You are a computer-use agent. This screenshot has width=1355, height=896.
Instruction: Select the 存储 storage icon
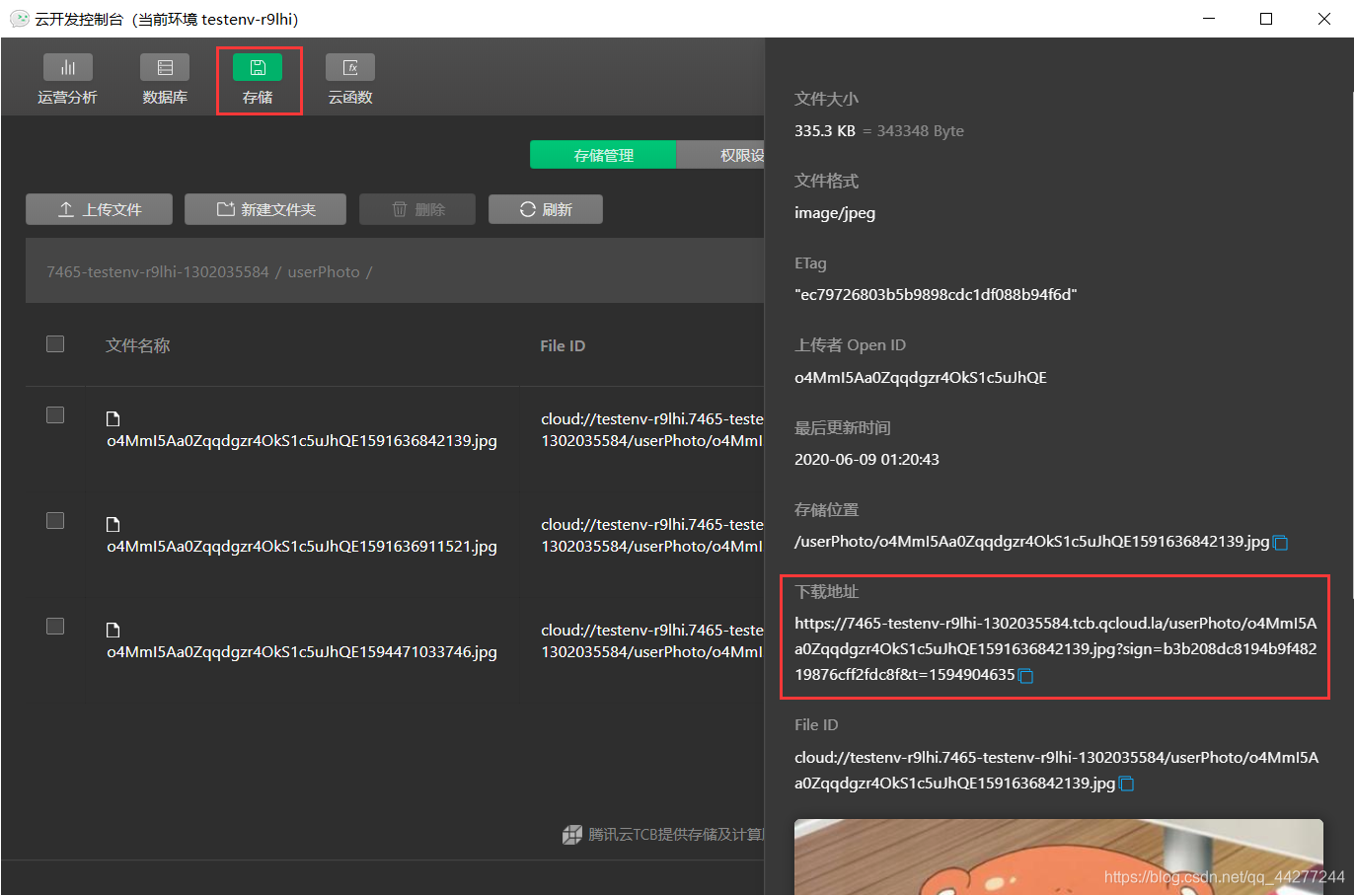(x=258, y=67)
